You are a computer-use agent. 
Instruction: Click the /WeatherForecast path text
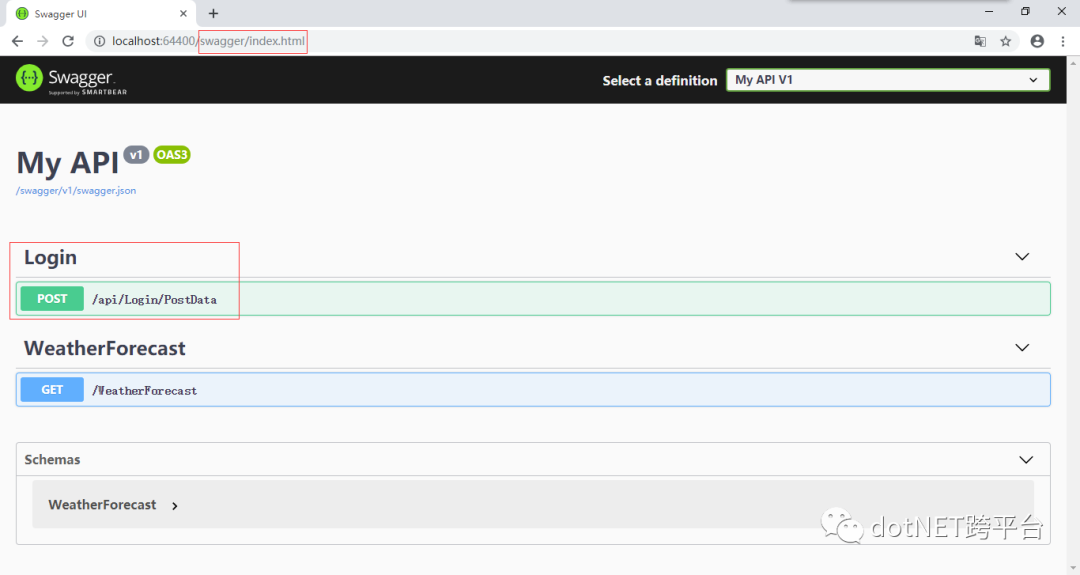[145, 390]
